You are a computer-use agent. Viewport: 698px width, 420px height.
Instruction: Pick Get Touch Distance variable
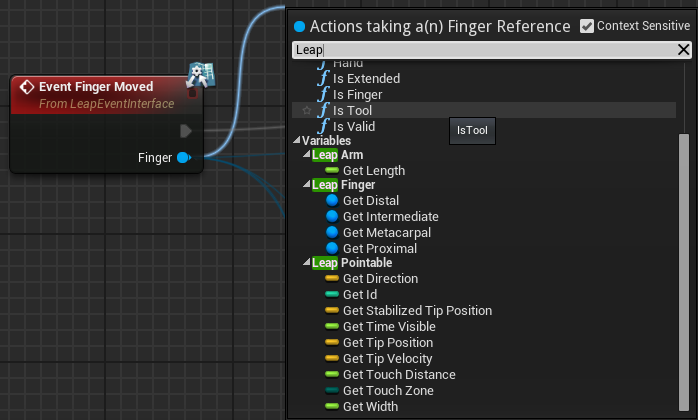point(390,375)
